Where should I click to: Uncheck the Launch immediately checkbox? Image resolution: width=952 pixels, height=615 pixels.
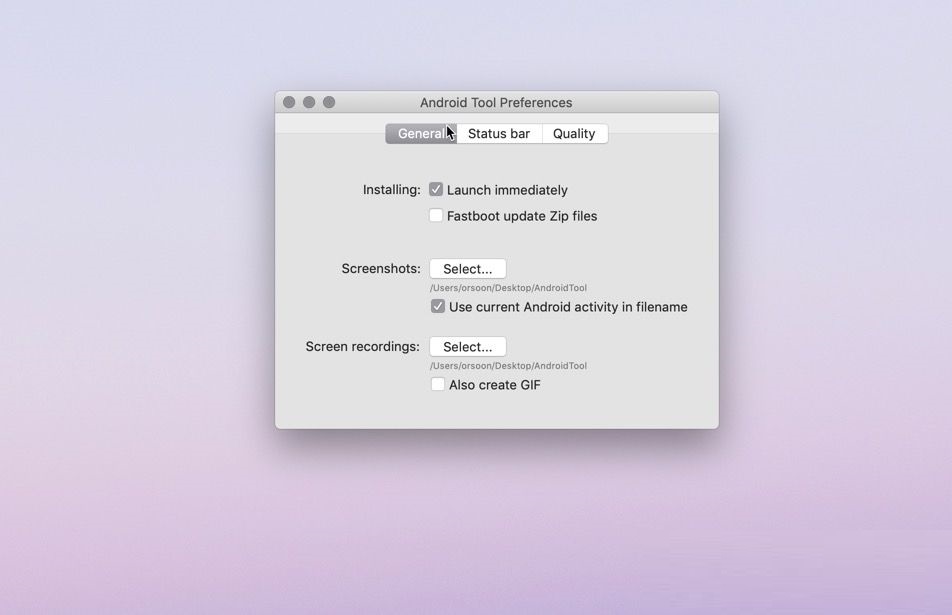436,190
